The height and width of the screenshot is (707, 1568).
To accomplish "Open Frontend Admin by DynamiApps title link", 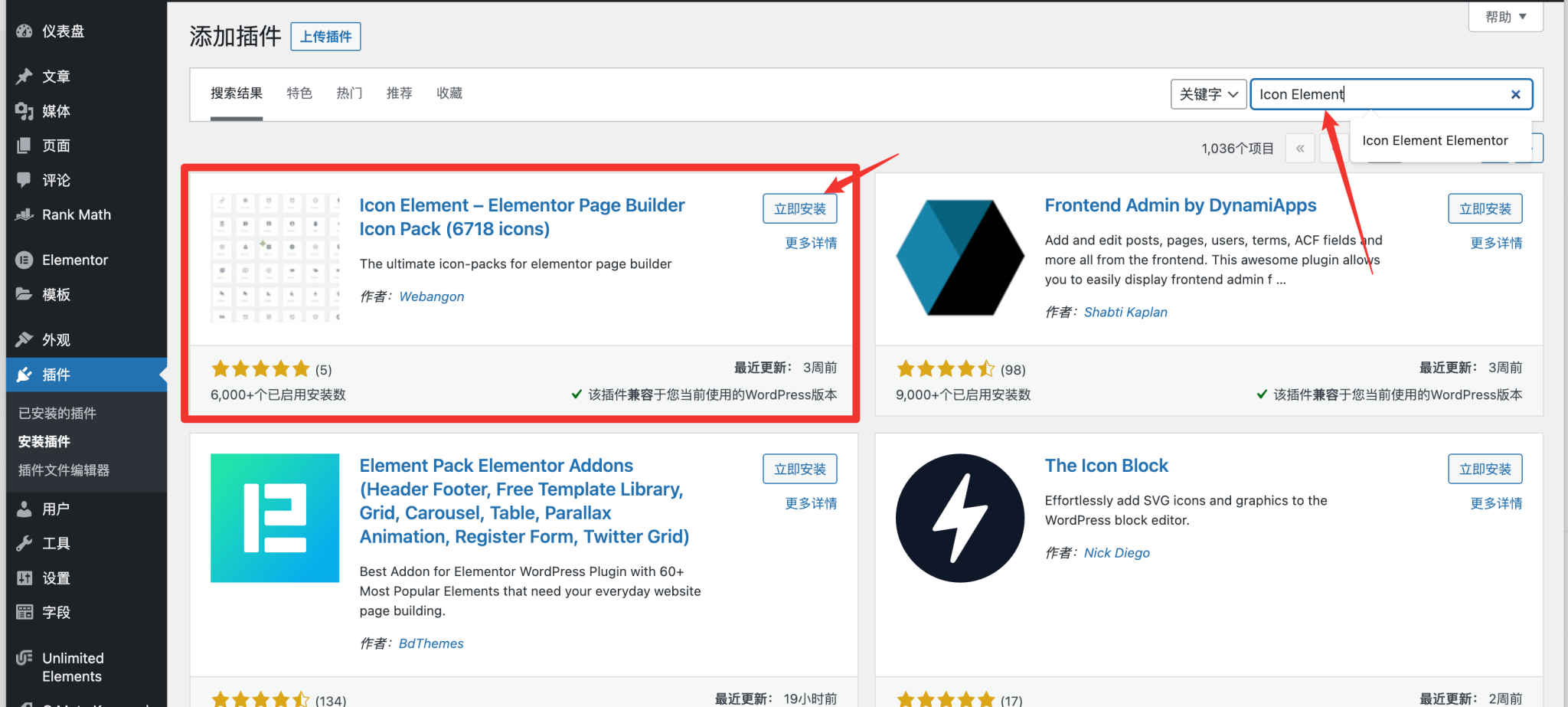I will coord(1181,205).
